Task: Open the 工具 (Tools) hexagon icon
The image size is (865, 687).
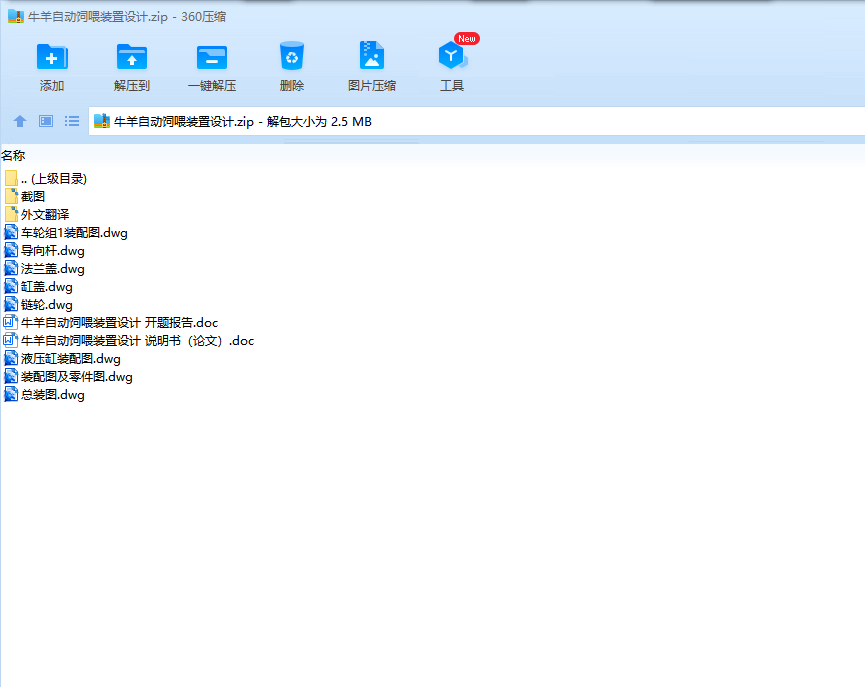Action: [x=452, y=56]
